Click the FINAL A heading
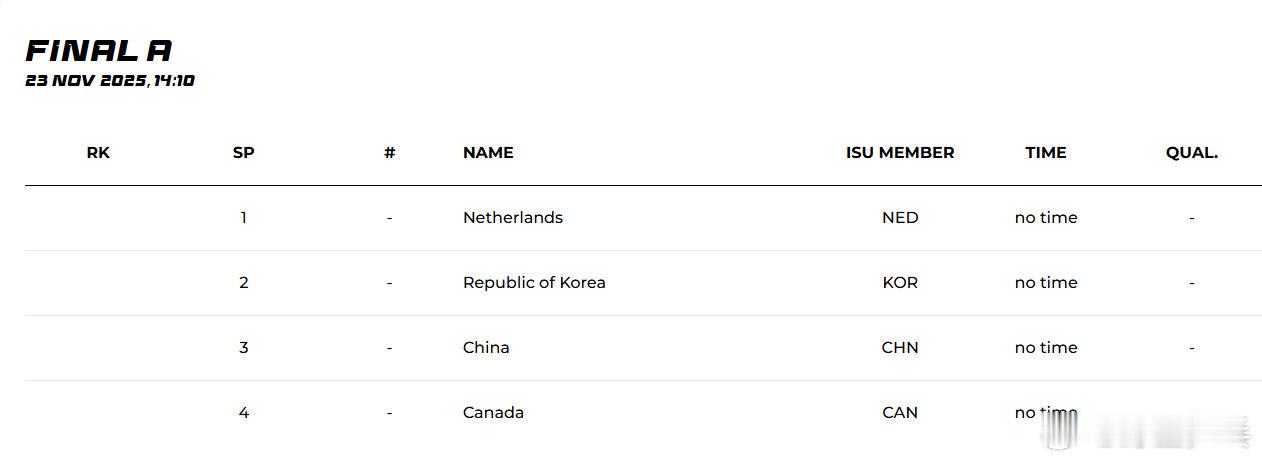This screenshot has width=1262, height=463. click(x=99, y=51)
